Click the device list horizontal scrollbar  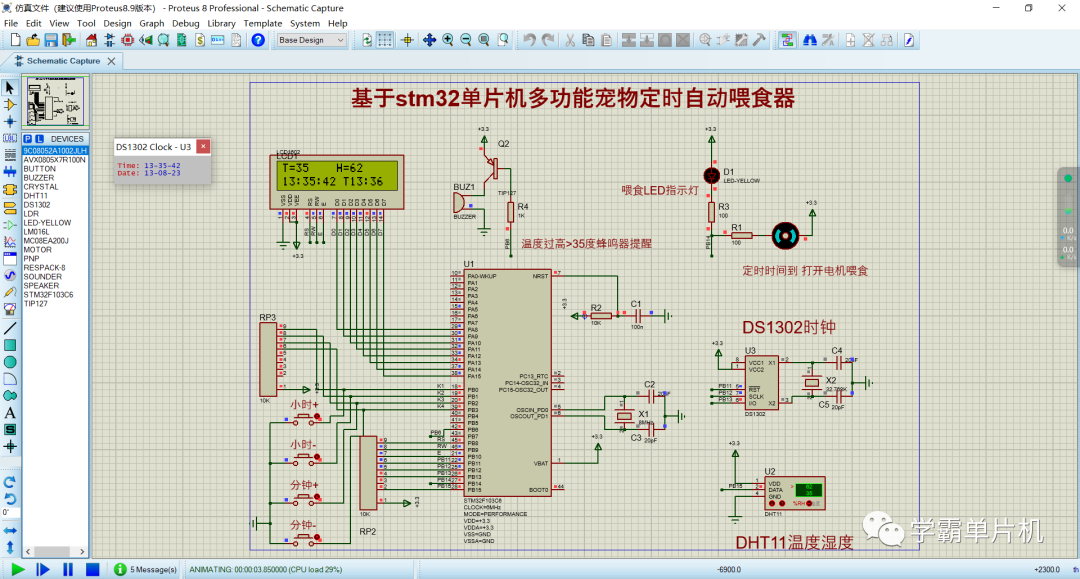(55, 551)
